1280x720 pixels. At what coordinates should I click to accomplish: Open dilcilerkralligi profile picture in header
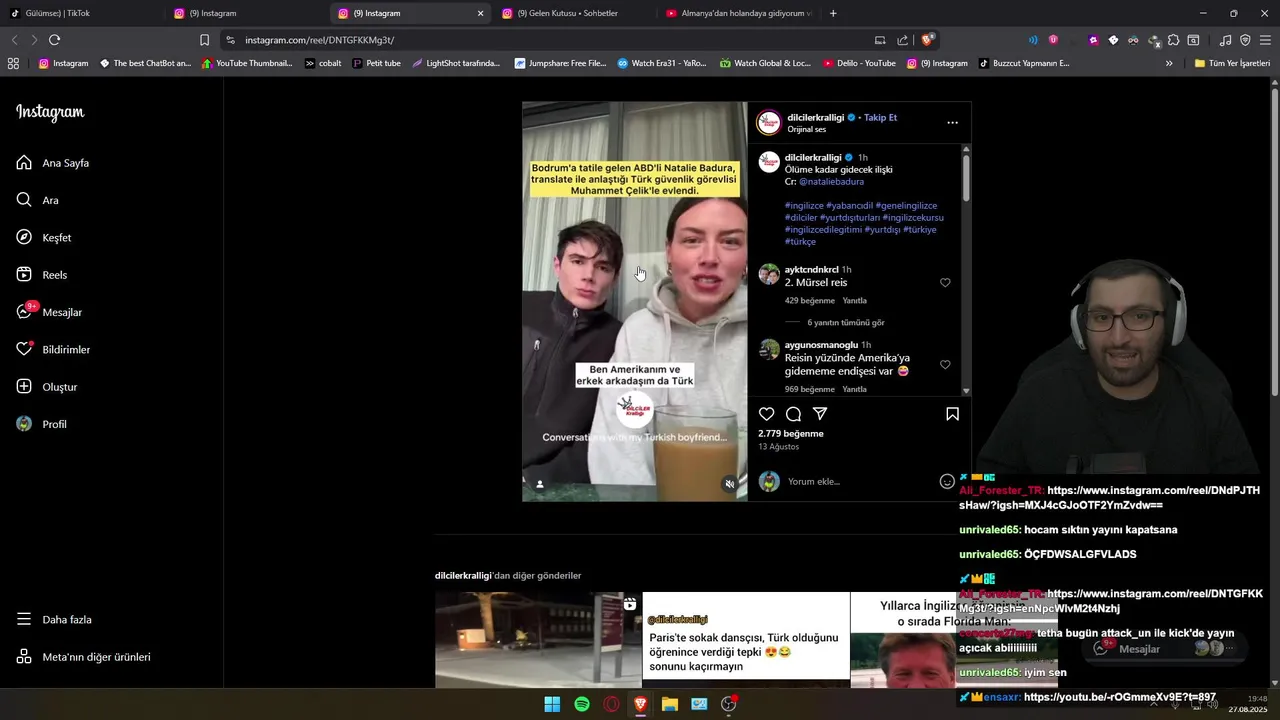click(769, 123)
